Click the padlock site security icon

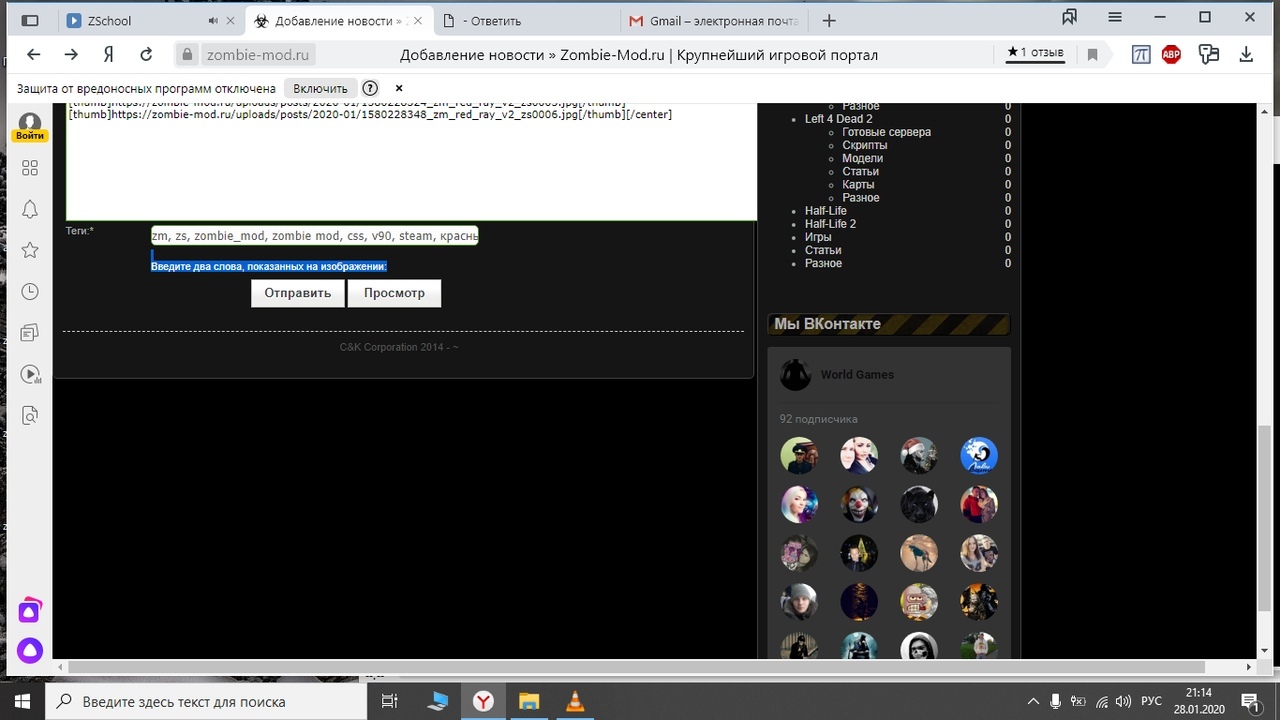(187, 55)
